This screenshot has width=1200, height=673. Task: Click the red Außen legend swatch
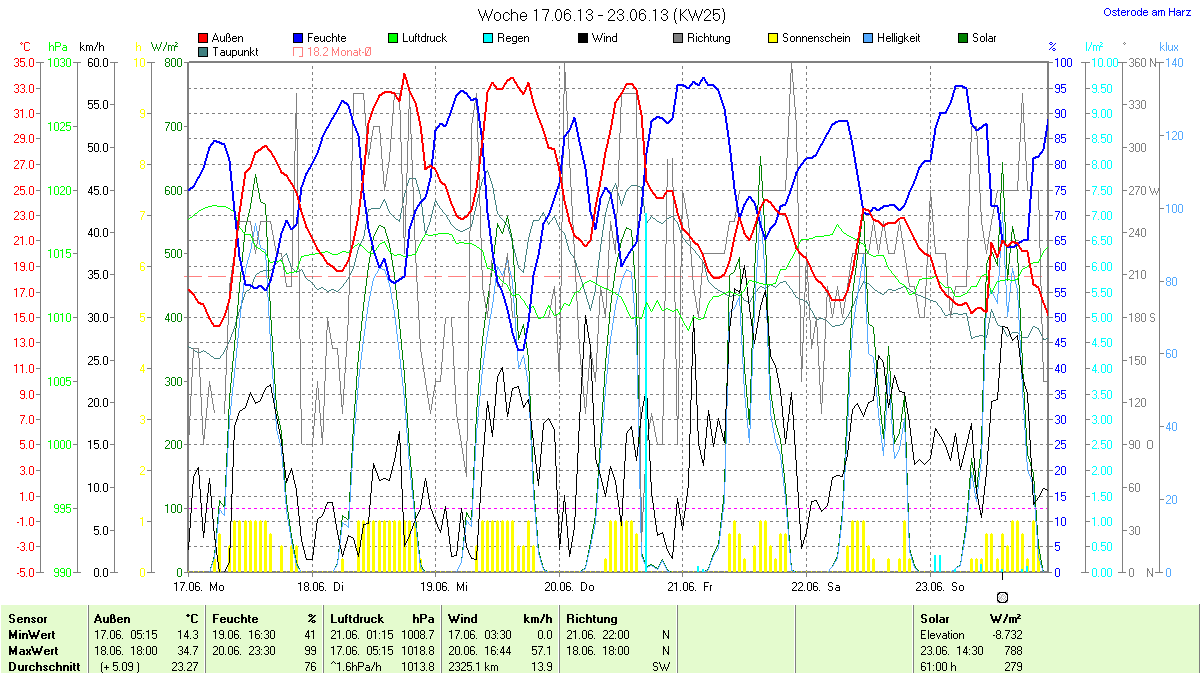(204, 39)
